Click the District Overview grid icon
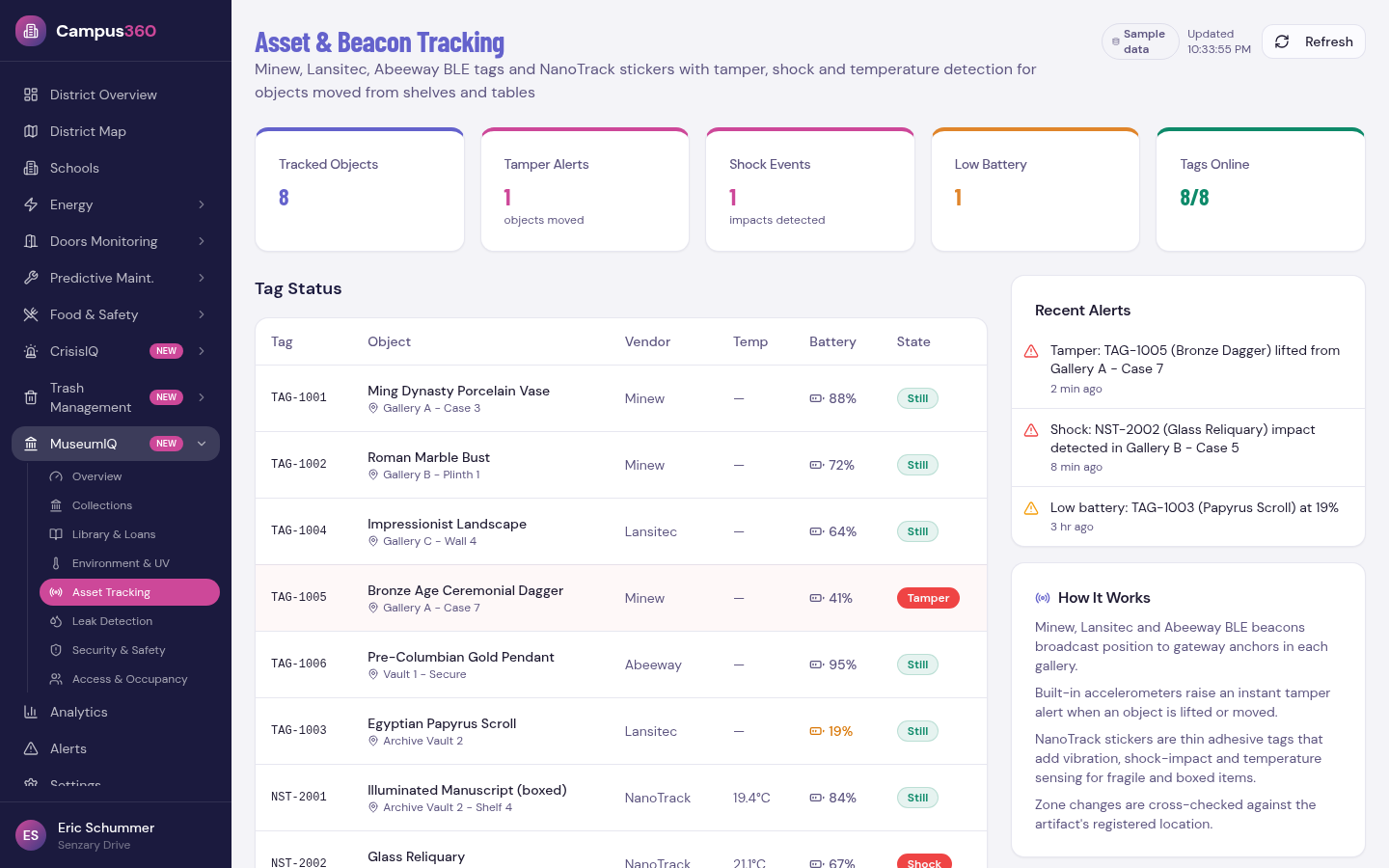The width and height of the screenshot is (1389, 868). coord(31,95)
